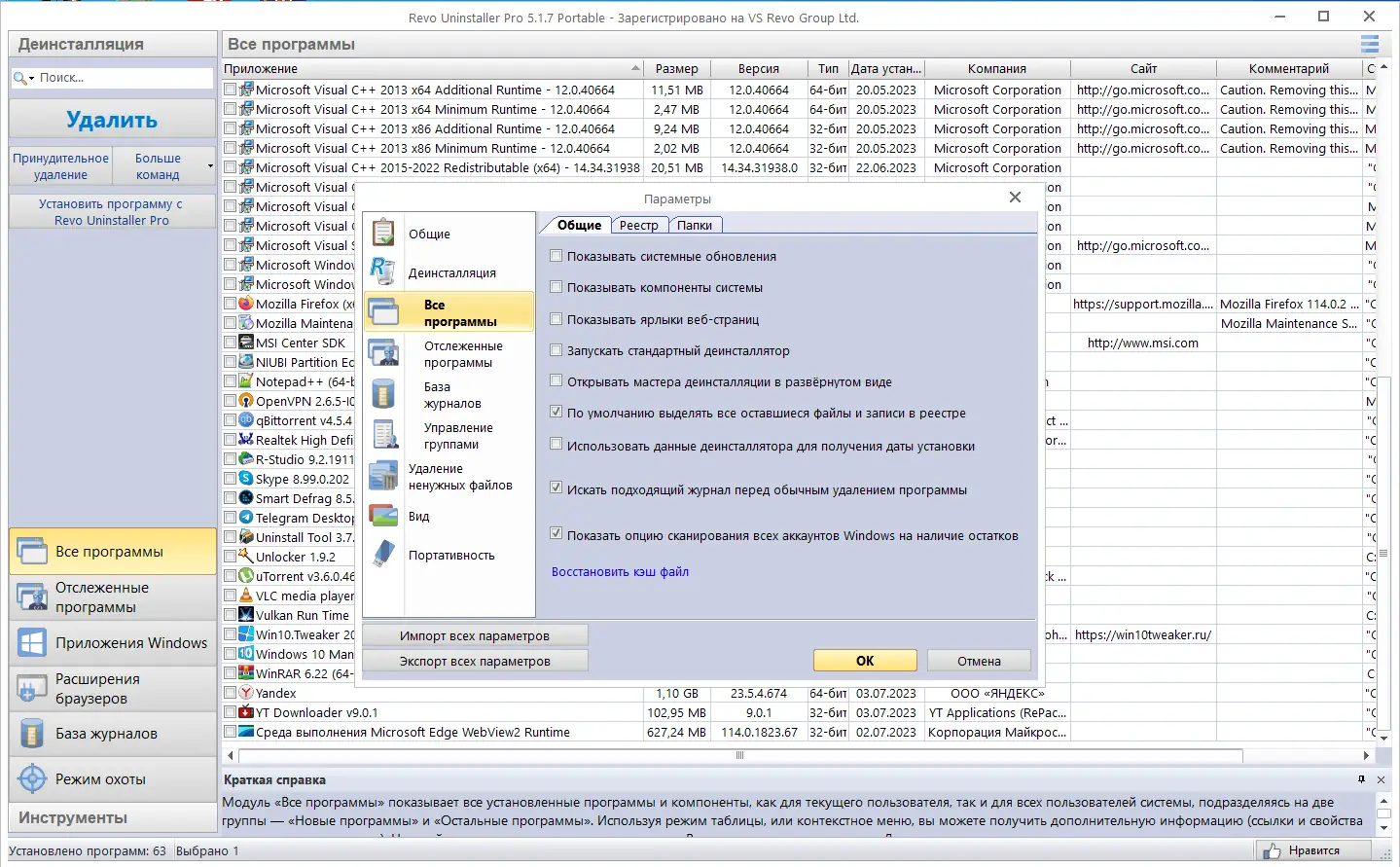Click the Принудительное удаление button
The height and width of the screenshot is (867, 1400).
[60, 166]
